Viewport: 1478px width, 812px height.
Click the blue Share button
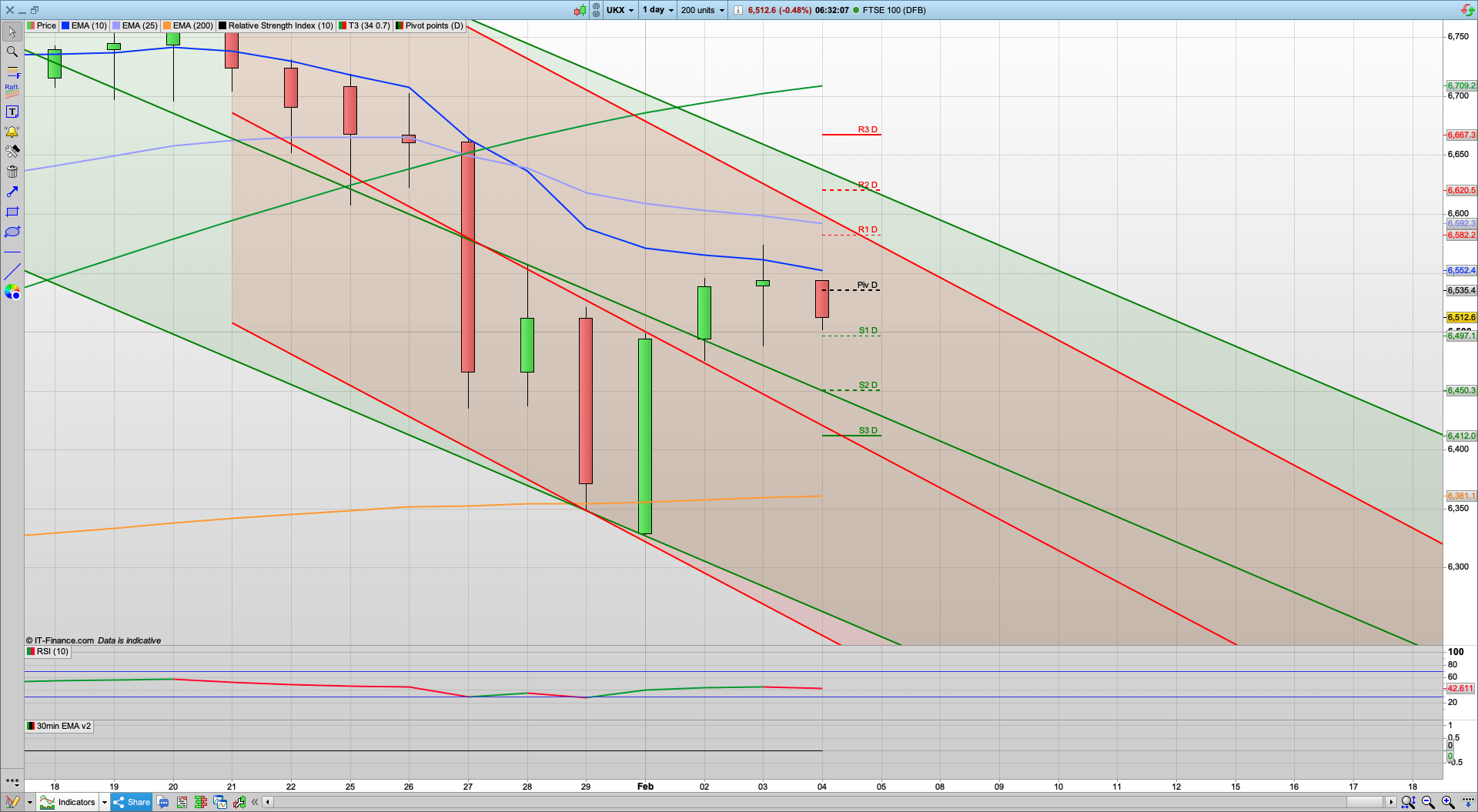coord(131,802)
